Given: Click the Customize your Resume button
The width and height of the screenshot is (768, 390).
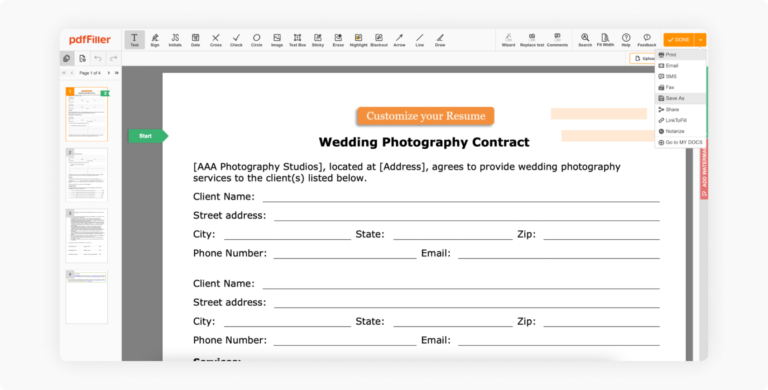Looking at the screenshot, I should click(x=426, y=116).
